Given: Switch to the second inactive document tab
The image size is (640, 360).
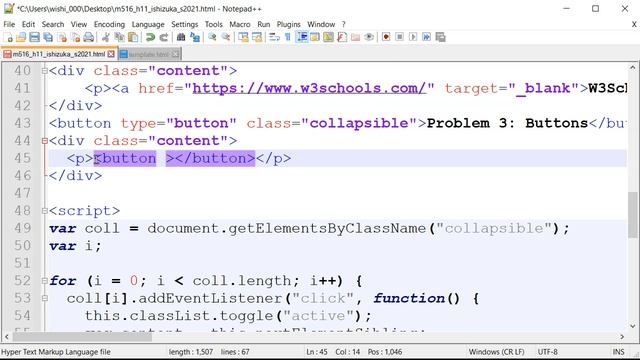Looking at the screenshot, I should pyautogui.click(x=150, y=54).
